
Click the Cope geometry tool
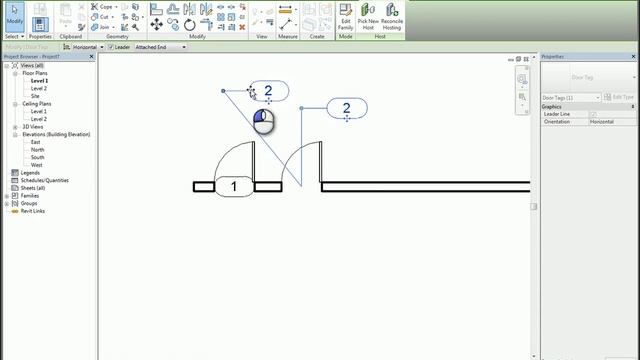pos(102,7)
